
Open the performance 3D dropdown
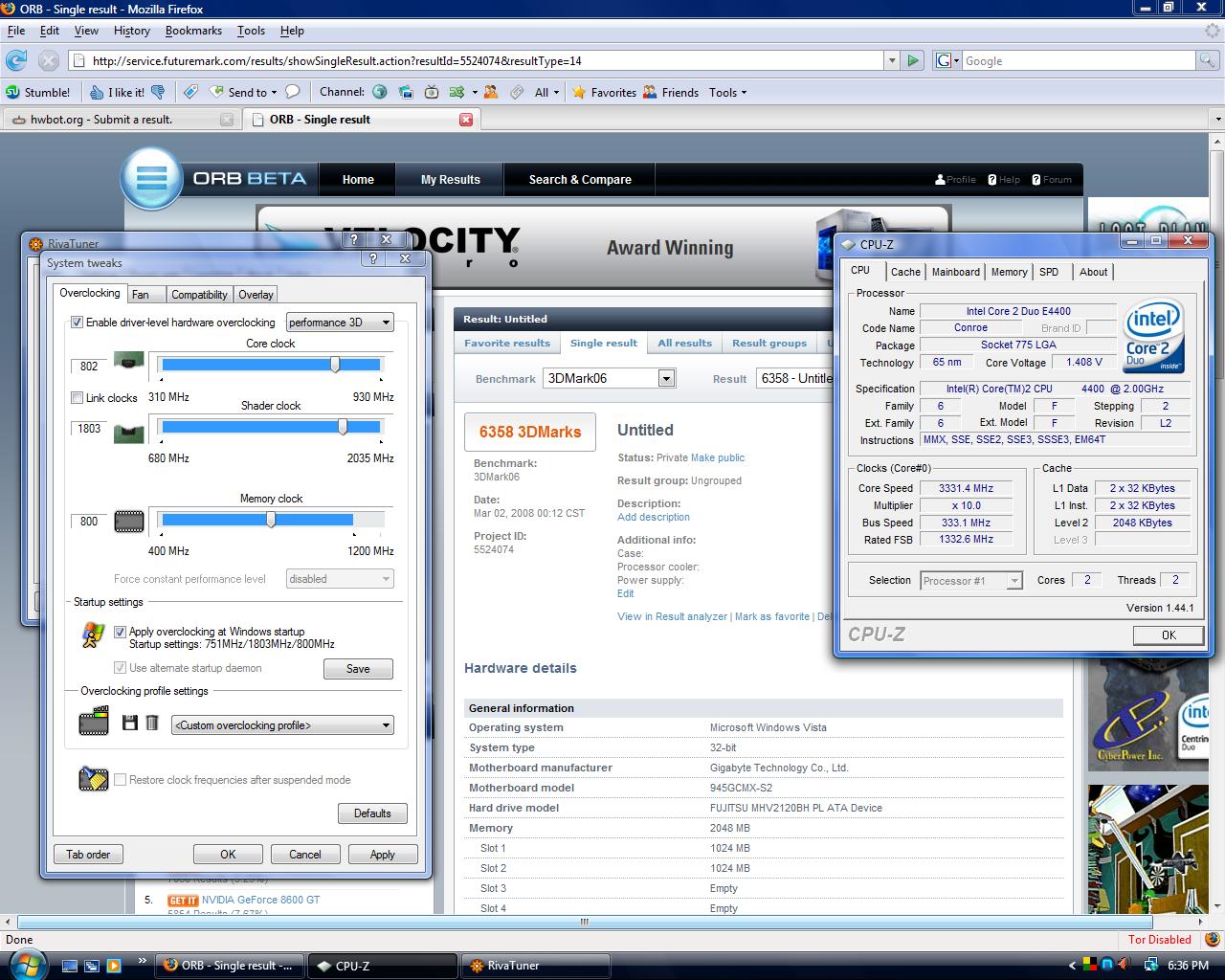[x=340, y=323]
